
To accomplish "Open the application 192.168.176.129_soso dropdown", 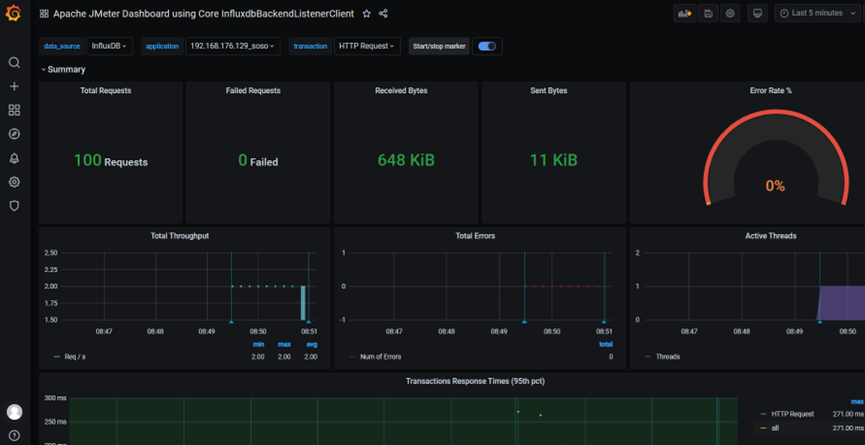I will [x=233, y=46].
